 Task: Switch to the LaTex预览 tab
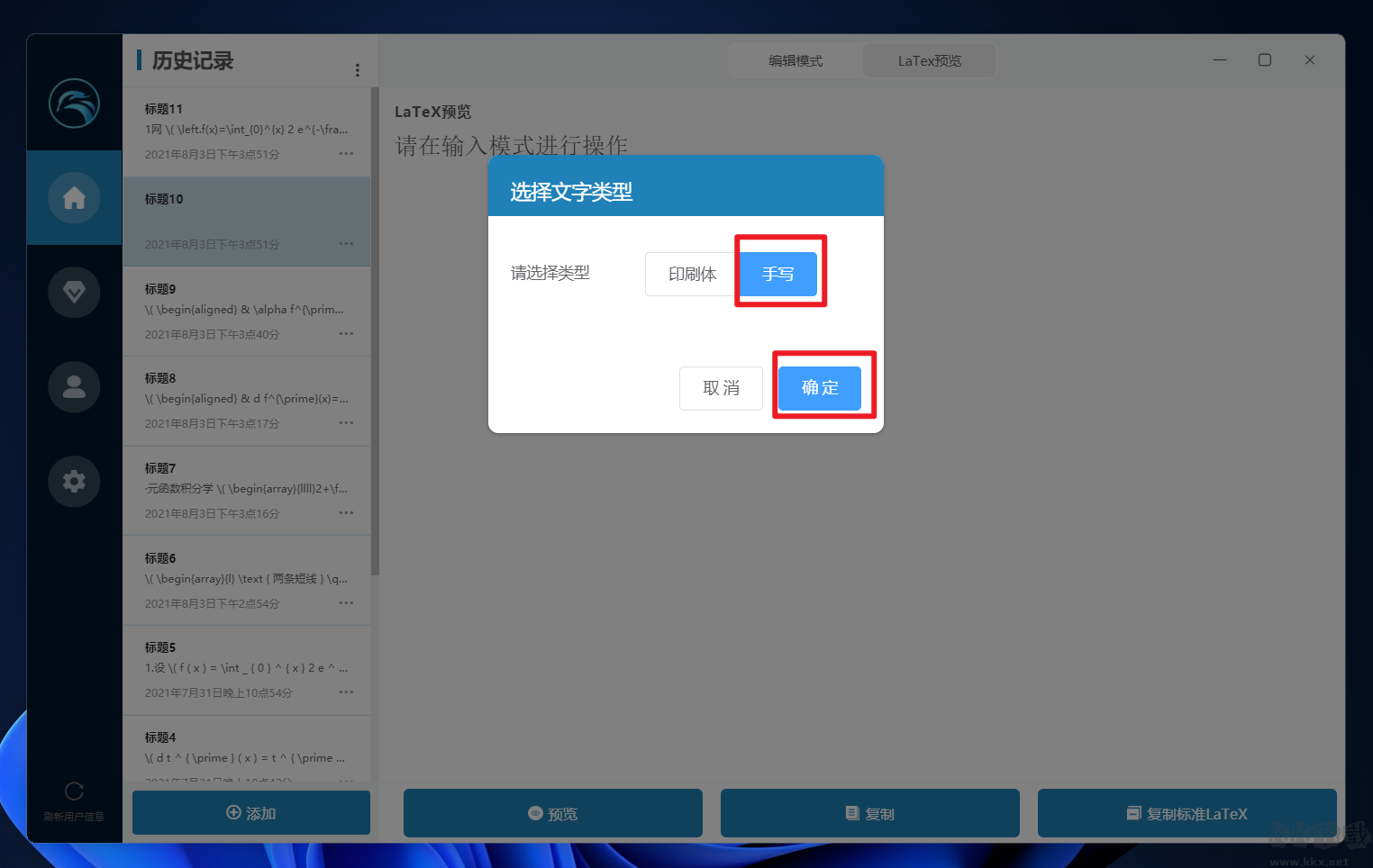click(x=930, y=60)
